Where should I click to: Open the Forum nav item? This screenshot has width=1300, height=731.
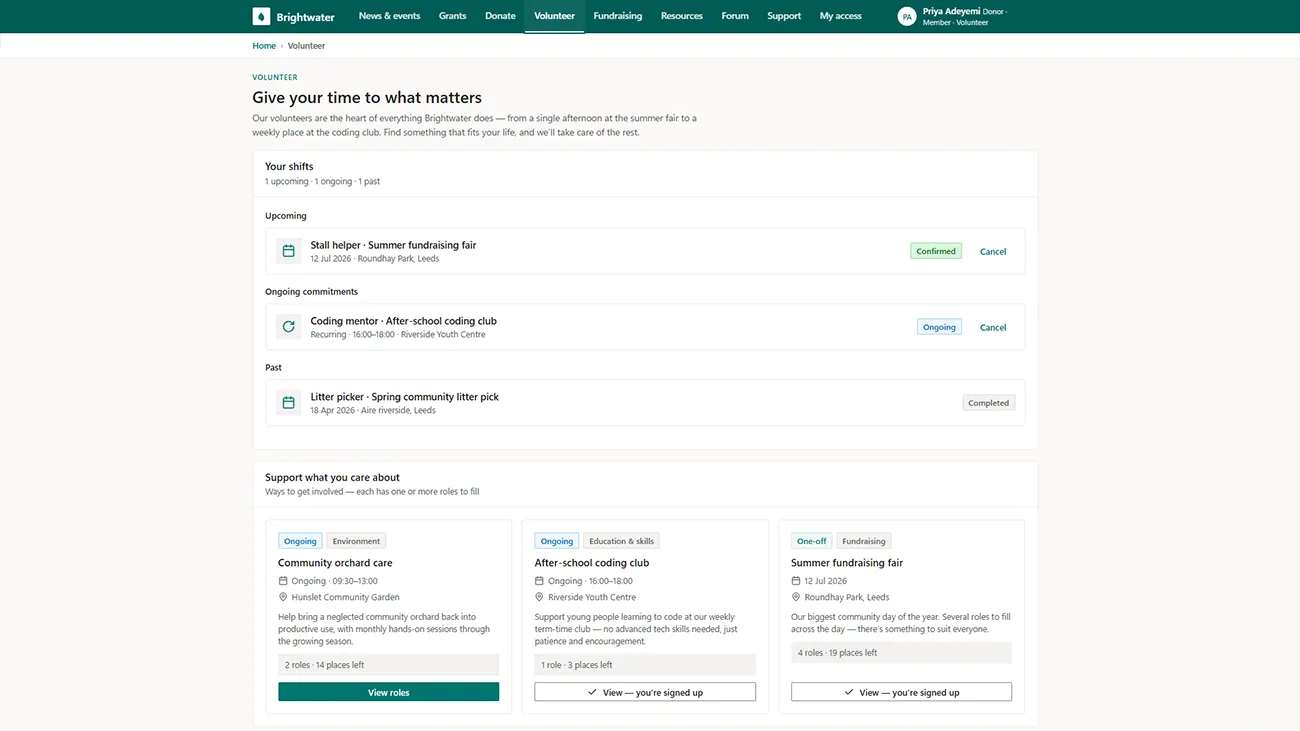point(735,16)
